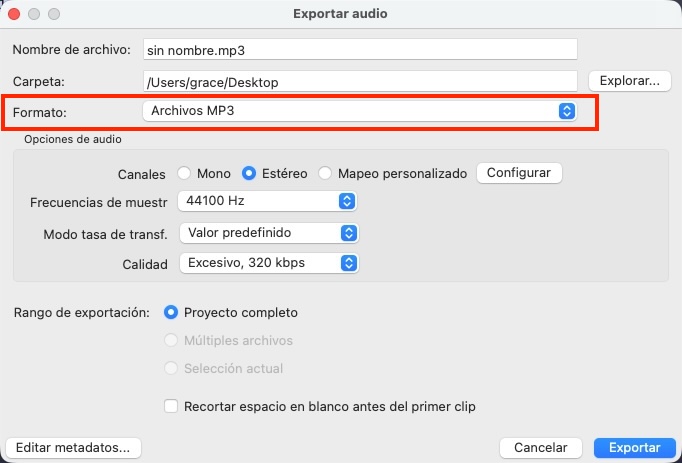Click the file name field 'sin nombre.mp3'
The width and height of the screenshot is (682, 463).
click(360, 50)
